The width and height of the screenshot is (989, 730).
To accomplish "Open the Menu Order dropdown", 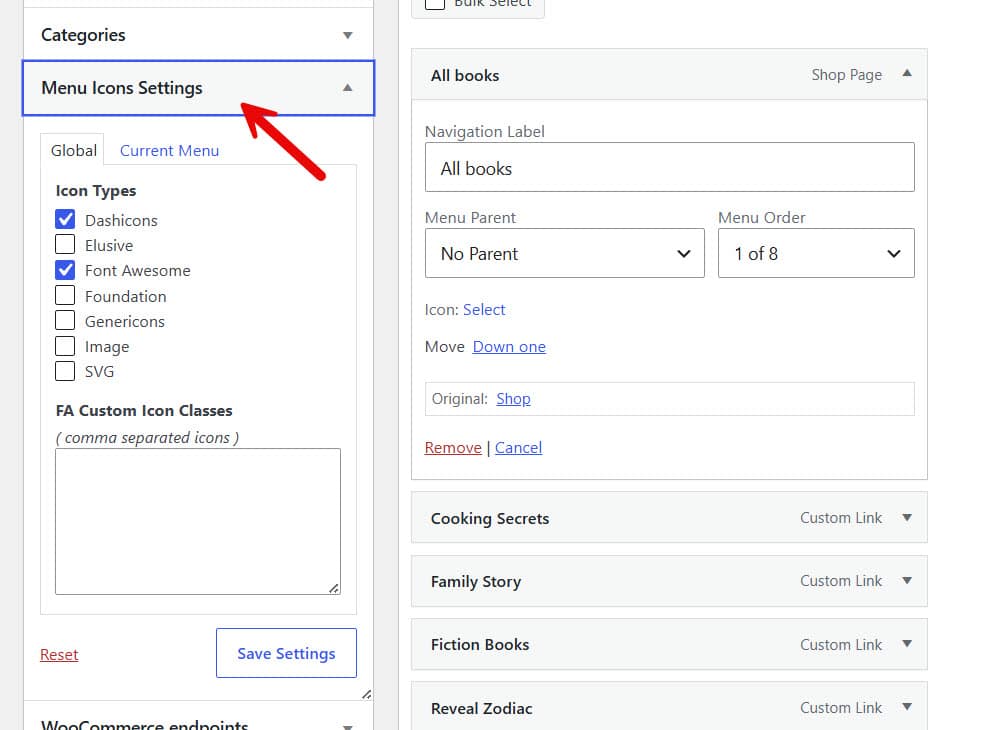I will (x=816, y=253).
